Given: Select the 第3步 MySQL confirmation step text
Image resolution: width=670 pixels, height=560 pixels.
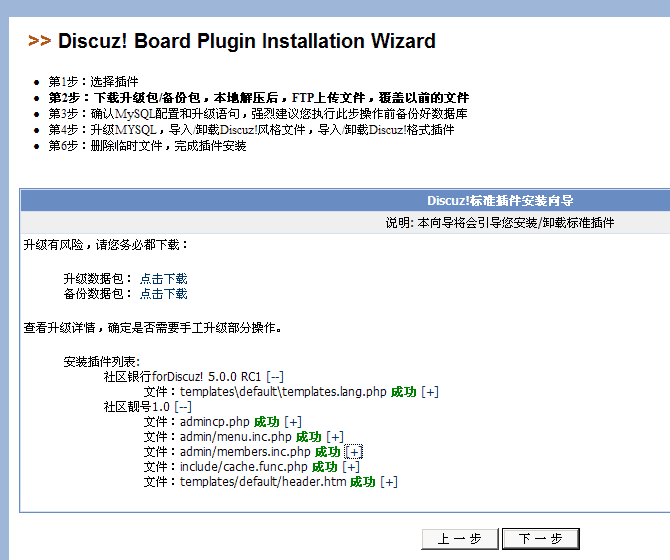Looking at the screenshot, I should pos(258,114).
